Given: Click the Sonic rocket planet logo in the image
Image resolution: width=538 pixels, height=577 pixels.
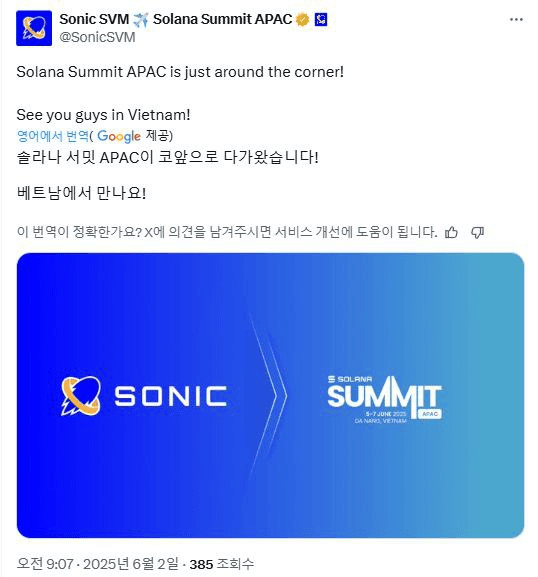Looking at the screenshot, I should 81,396.
